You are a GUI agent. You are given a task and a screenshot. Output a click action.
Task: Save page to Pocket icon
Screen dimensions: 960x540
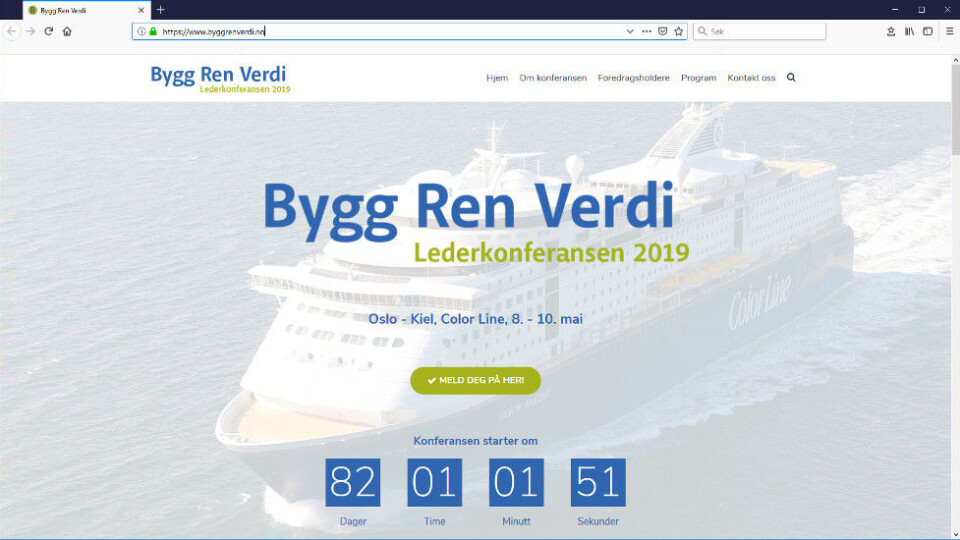662,31
